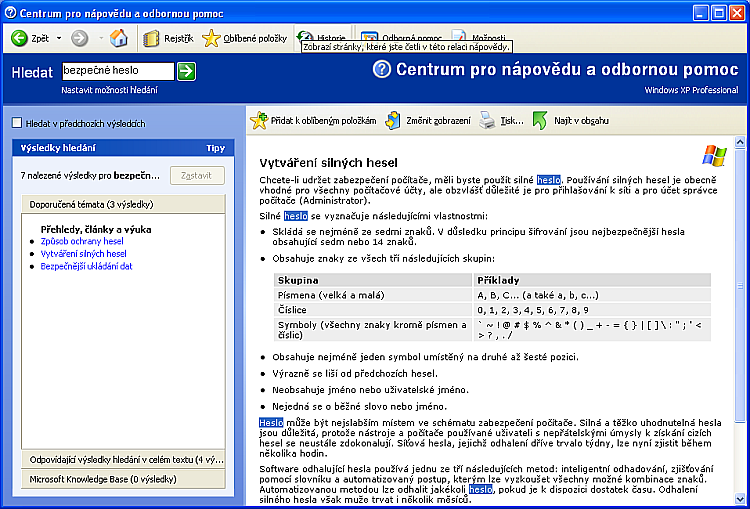Maximize the help center window
The height and width of the screenshot is (509, 750).
[719, 13]
